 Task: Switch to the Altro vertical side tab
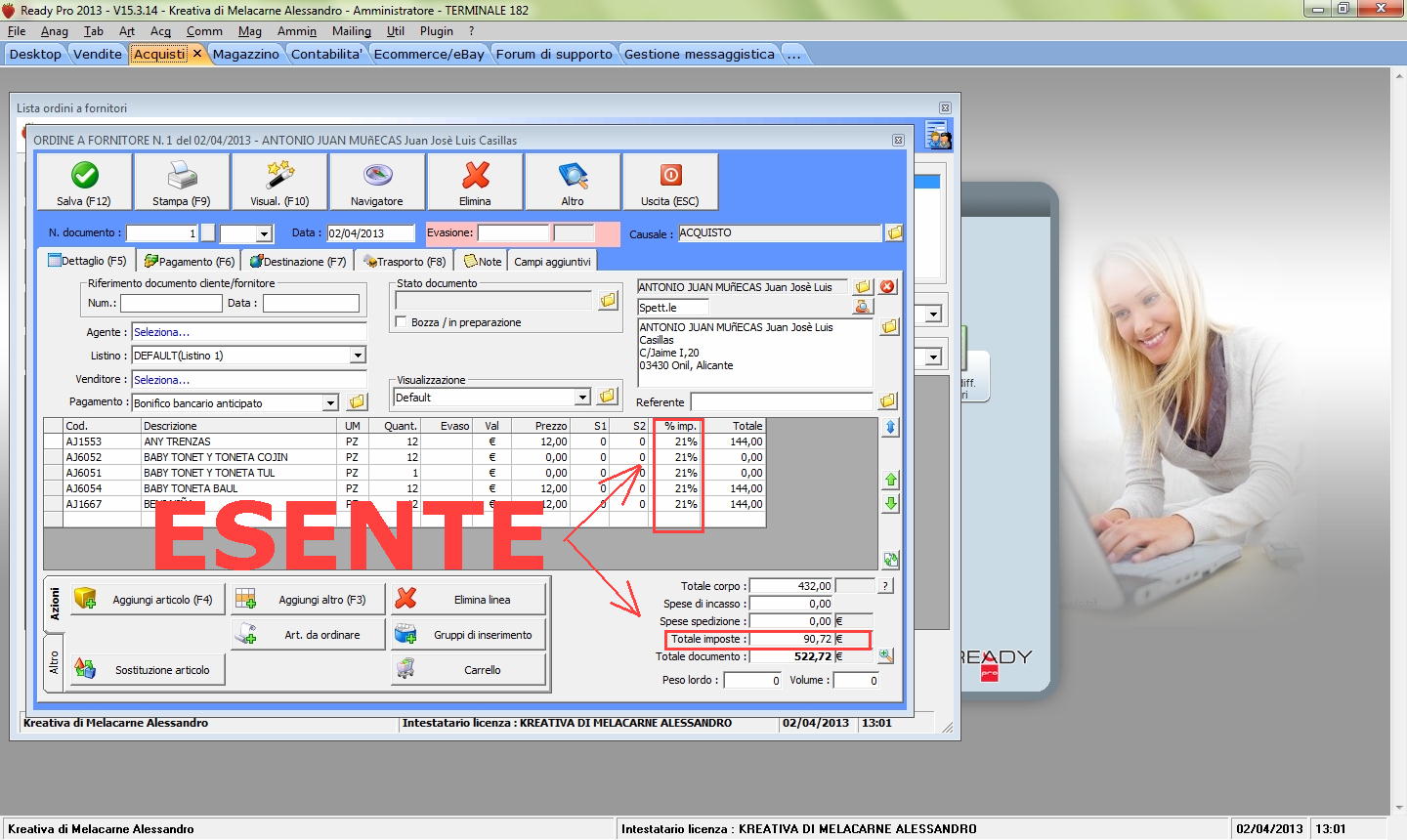tap(54, 662)
